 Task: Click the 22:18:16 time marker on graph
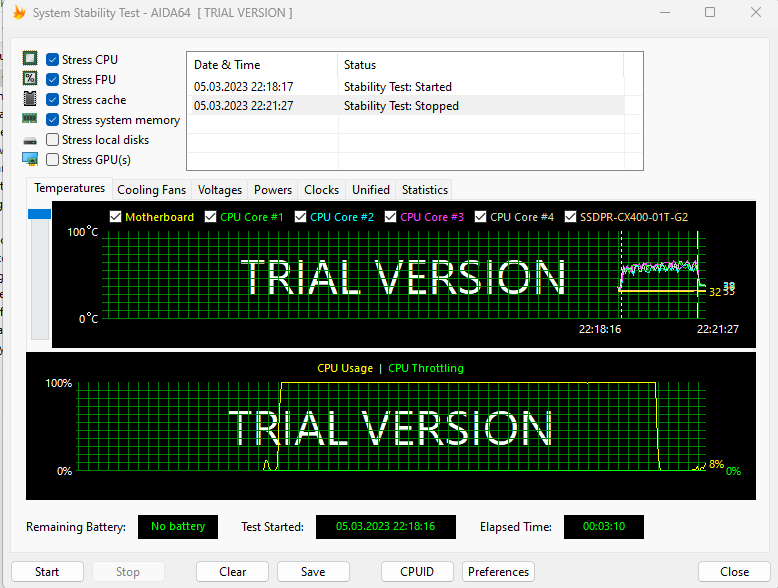(600, 329)
